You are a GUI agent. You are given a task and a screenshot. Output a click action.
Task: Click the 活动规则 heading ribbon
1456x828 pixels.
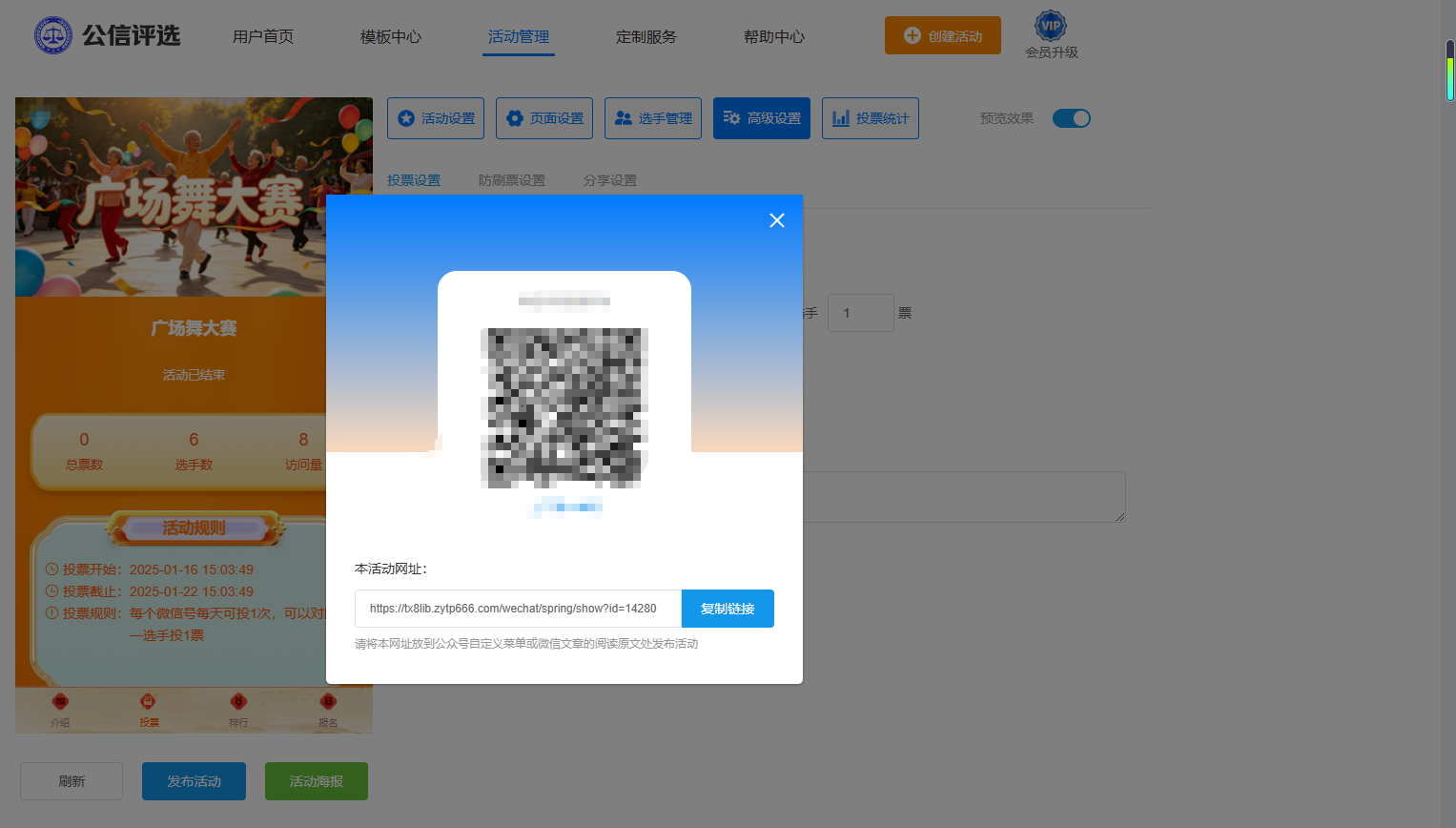pyautogui.click(x=195, y=528)
